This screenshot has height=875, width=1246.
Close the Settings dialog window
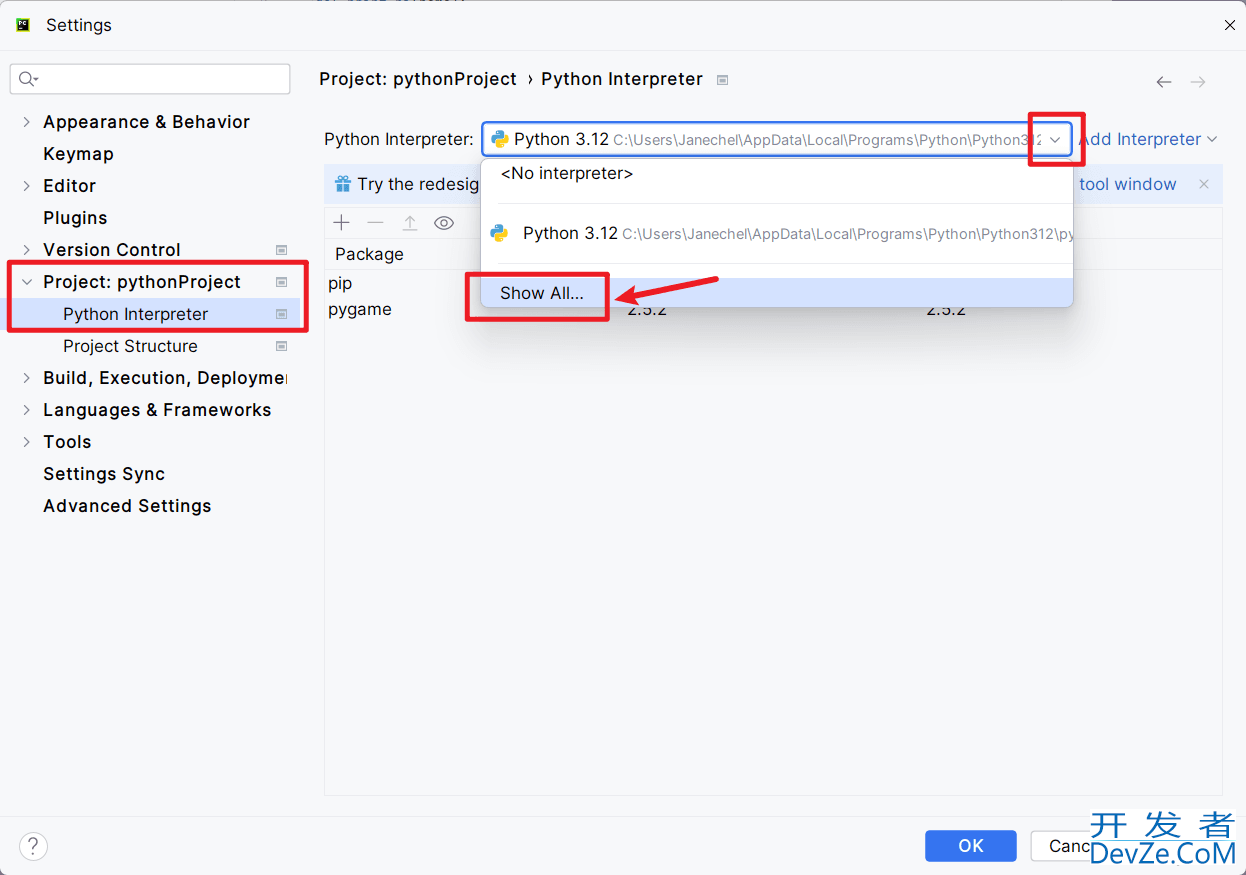coord(1230,25)
